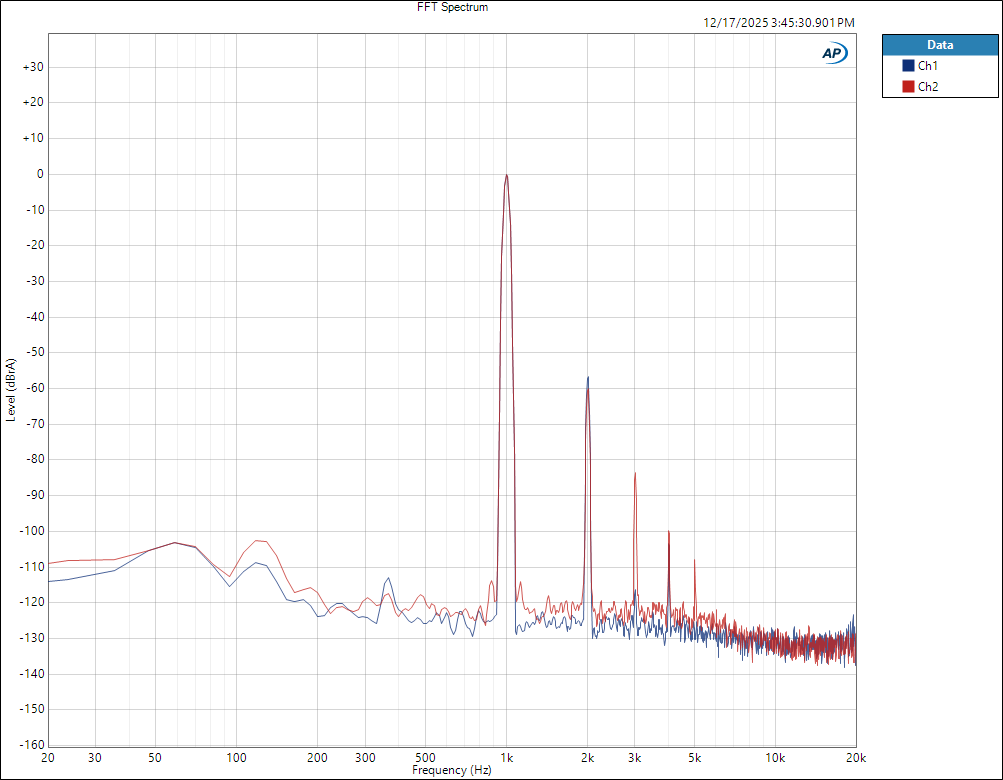1003x780 pixels.
Task: Click the AP logo in the graph corner
Action: pos(834,54)
